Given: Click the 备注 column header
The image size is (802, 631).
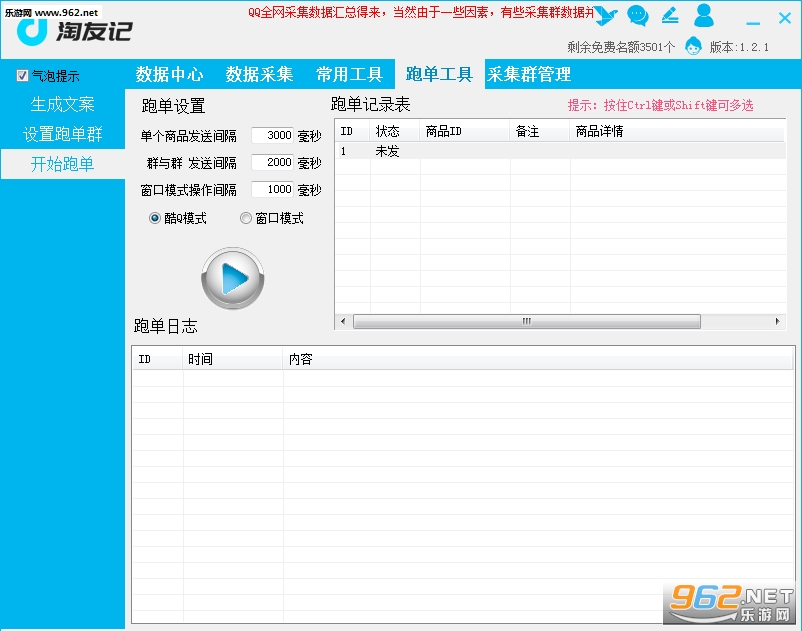Looking at the screenshot, I should coord(540,131).
